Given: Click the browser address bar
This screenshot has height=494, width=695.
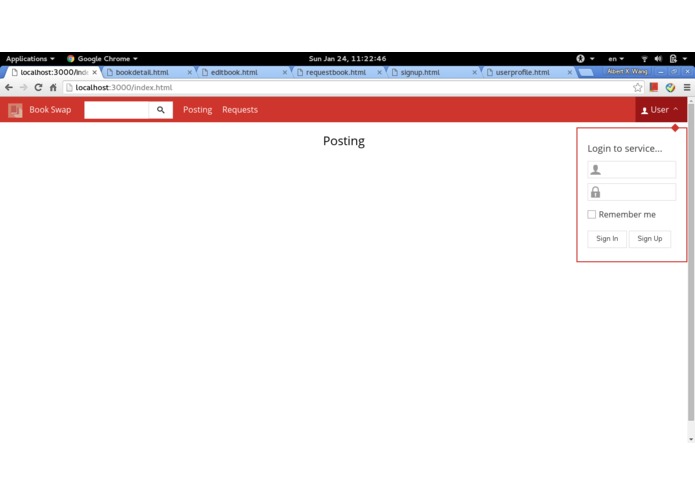Looking at the screenshot, I should [350, 87].
